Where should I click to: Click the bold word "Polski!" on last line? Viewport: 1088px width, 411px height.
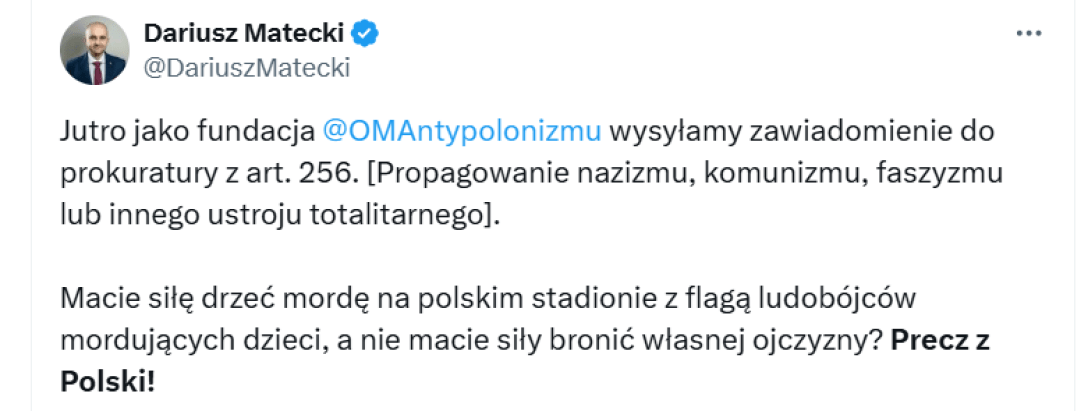(108, 381)
